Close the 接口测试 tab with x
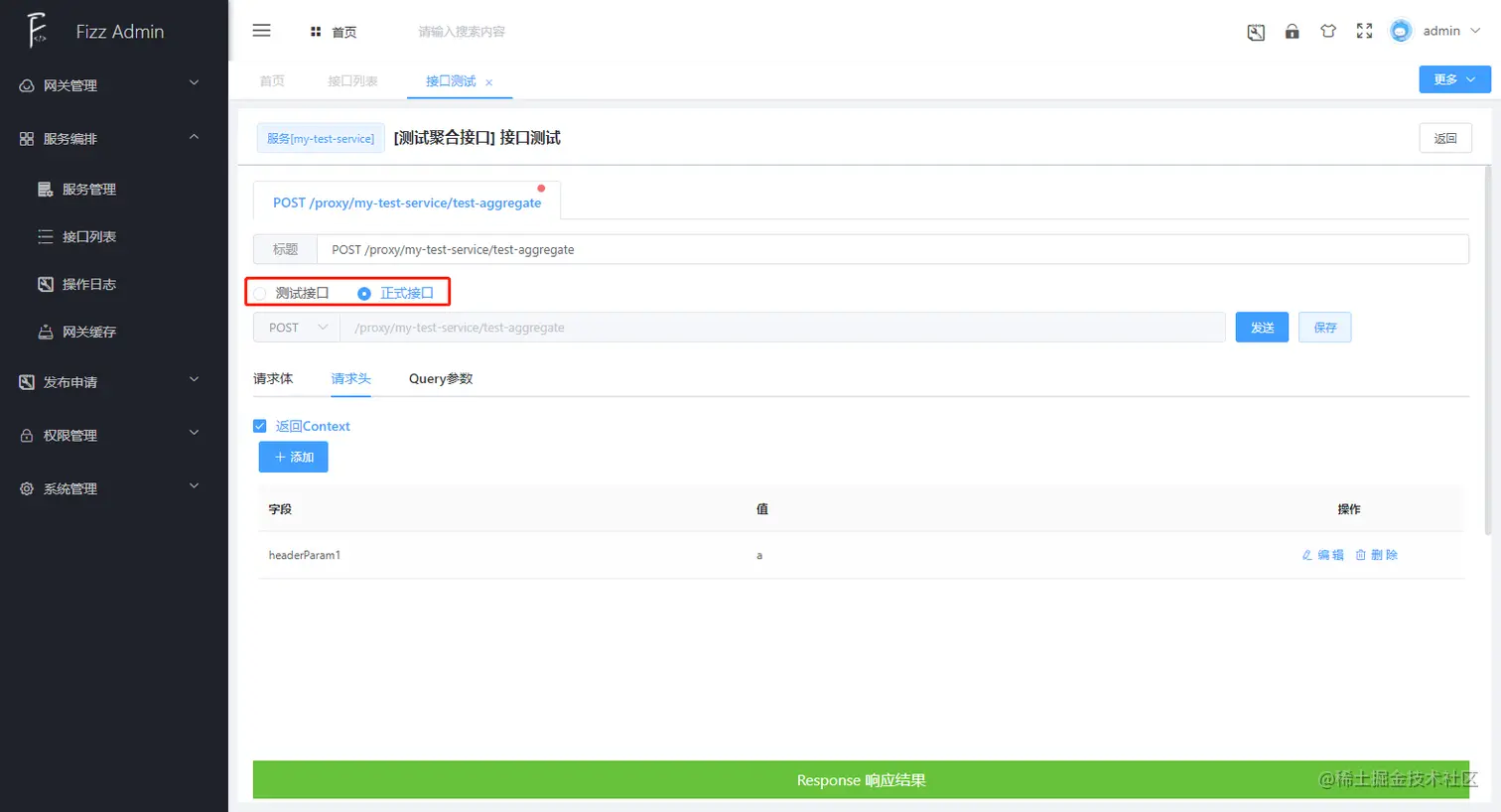 (x=489, y=82)
